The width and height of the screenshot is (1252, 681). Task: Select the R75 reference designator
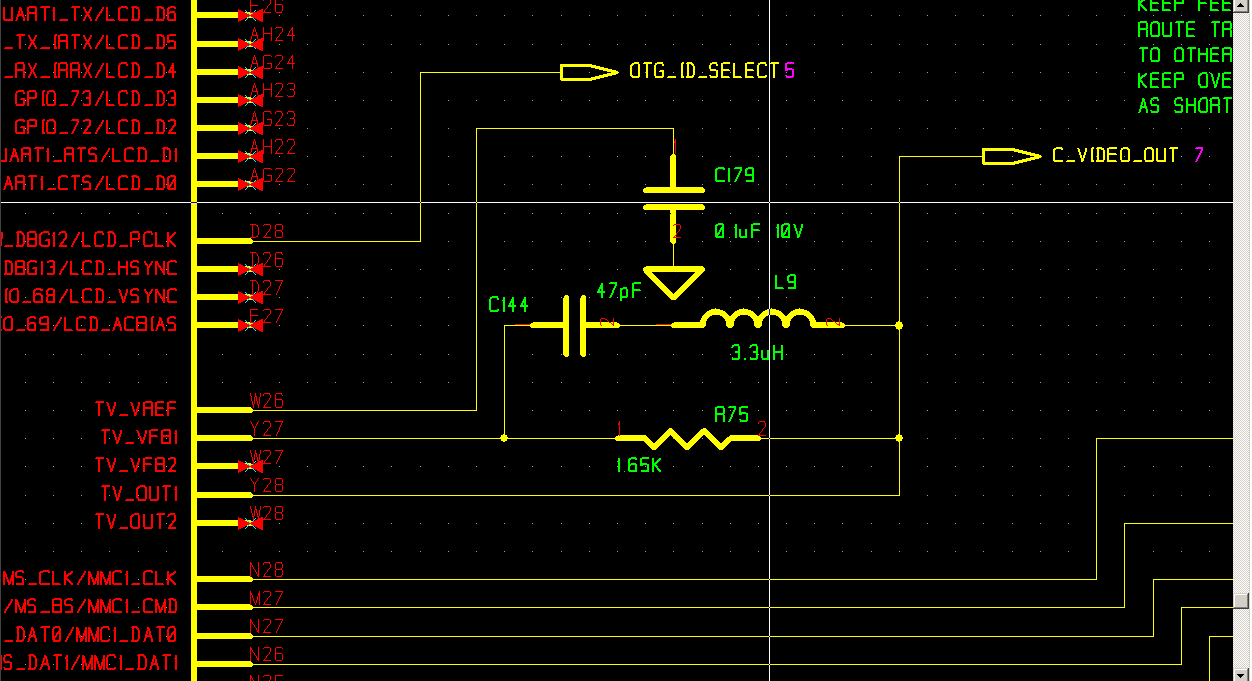coord(732,414)
